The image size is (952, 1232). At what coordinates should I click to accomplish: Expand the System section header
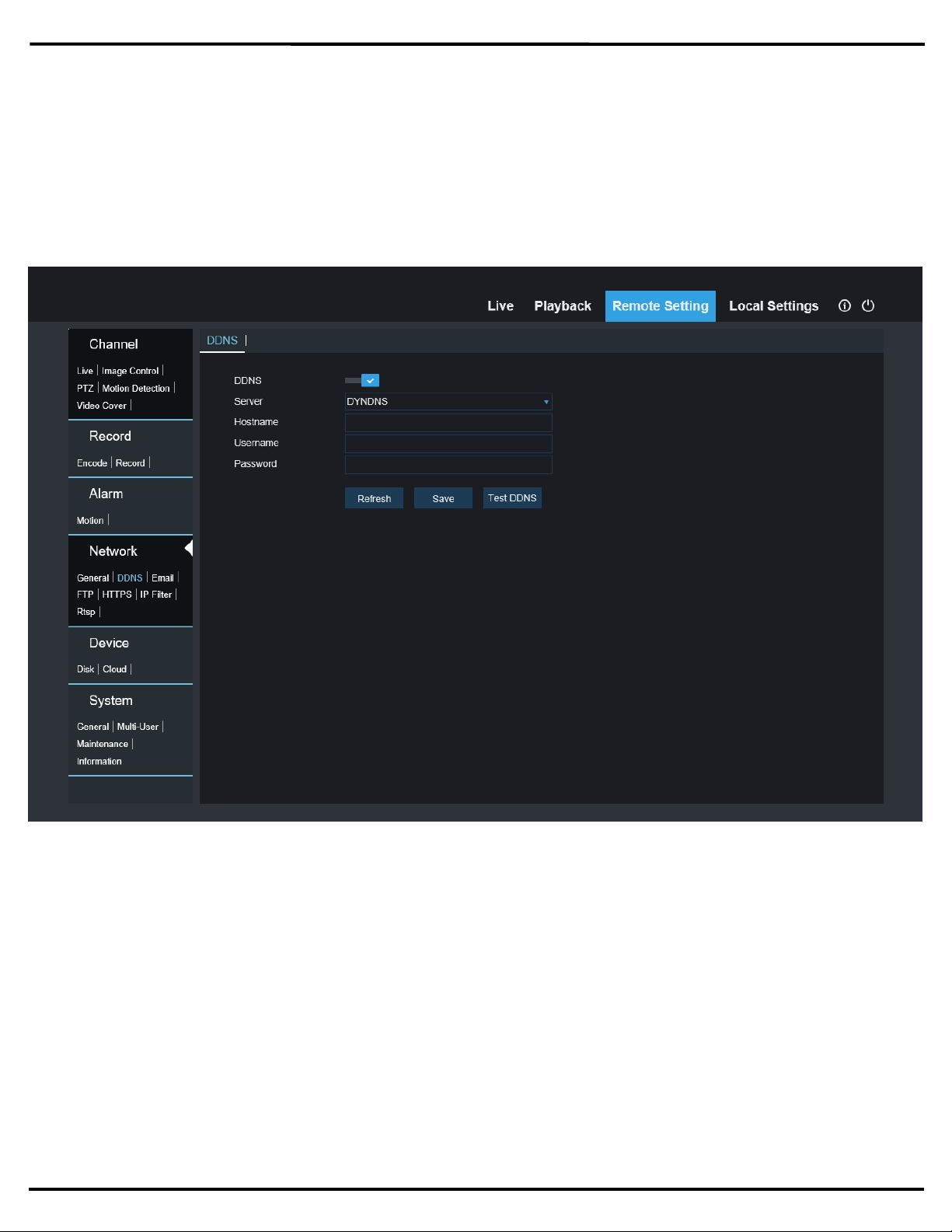[111, 700]
